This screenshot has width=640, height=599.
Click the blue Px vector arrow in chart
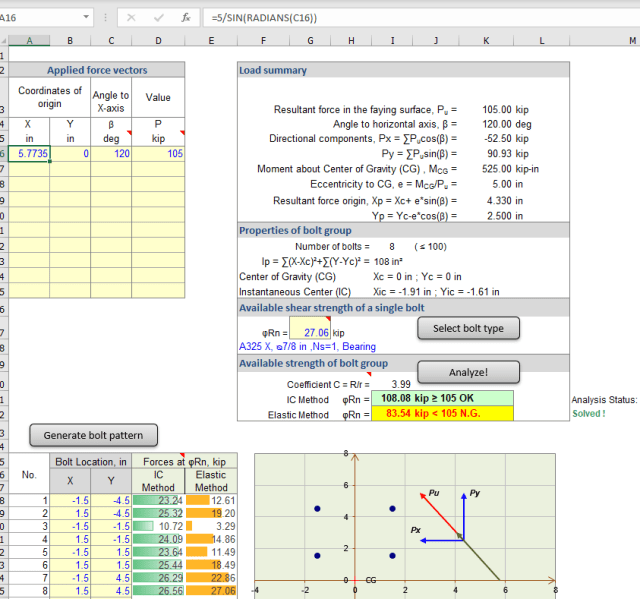coord(440,540)
